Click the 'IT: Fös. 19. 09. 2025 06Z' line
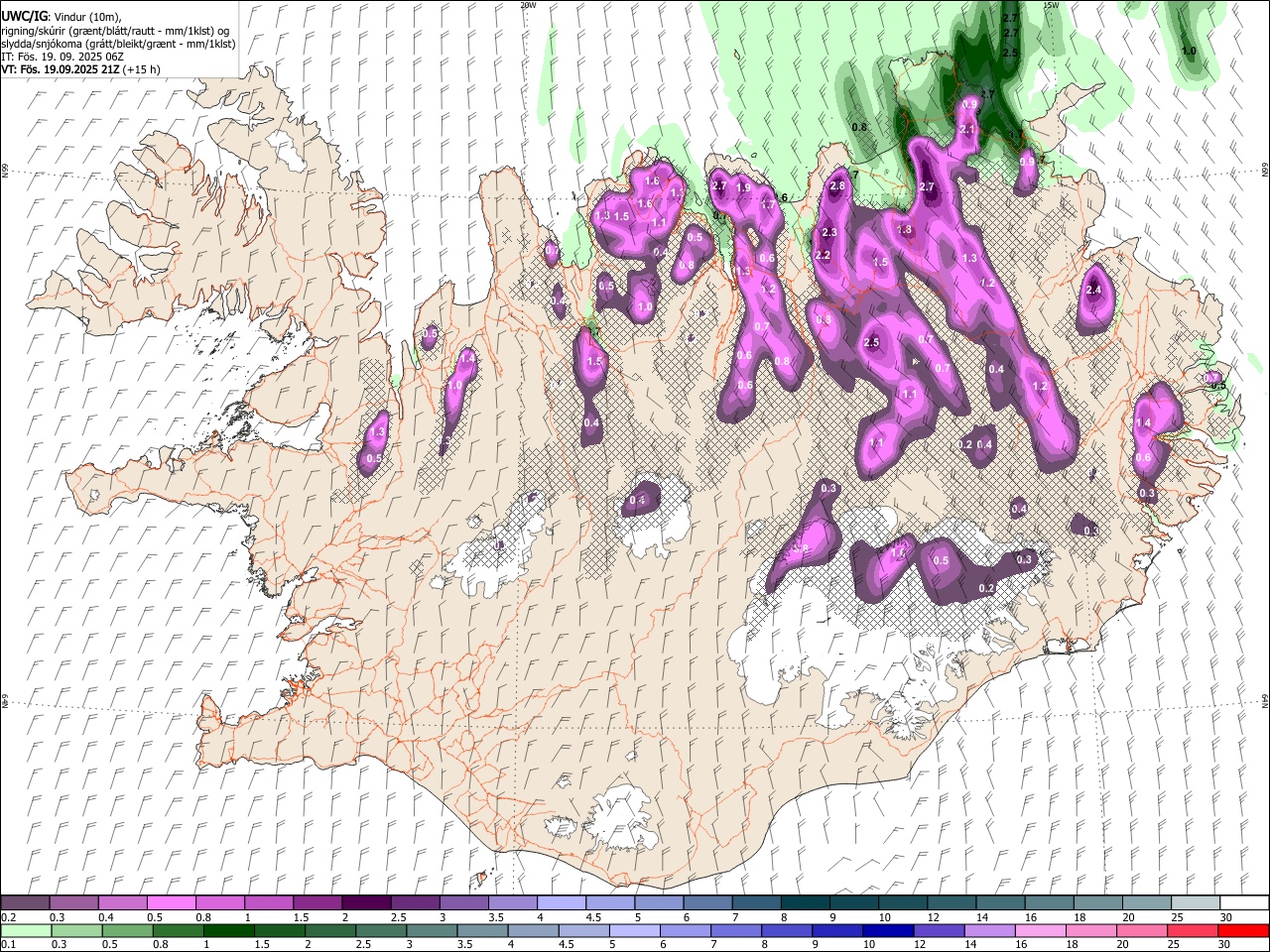Image resolution: width=1270 pixels, height=952 pixels. 63,57
